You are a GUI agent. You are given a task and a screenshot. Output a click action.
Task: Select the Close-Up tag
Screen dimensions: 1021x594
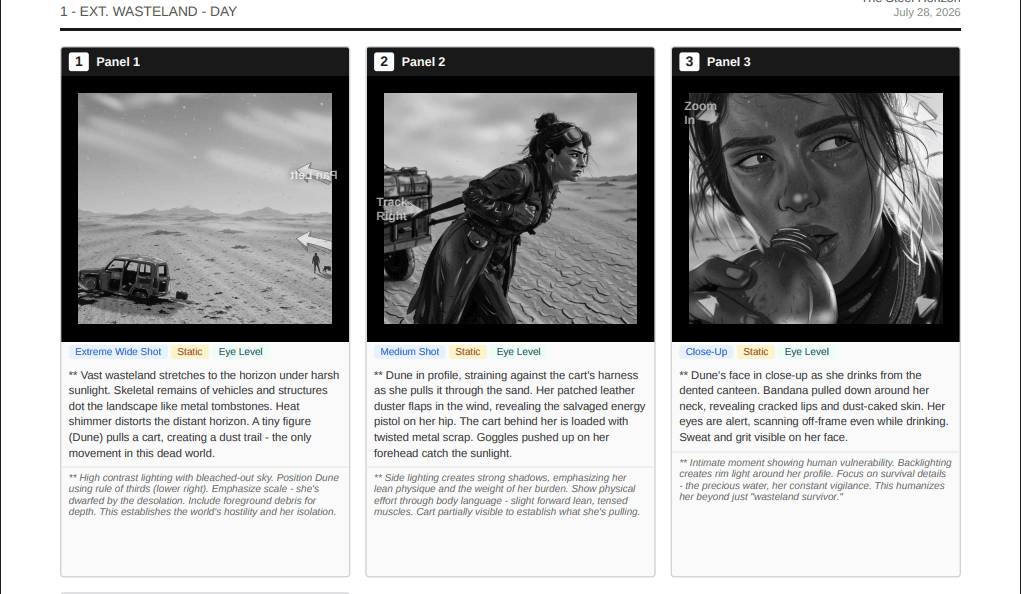[706, 352]
